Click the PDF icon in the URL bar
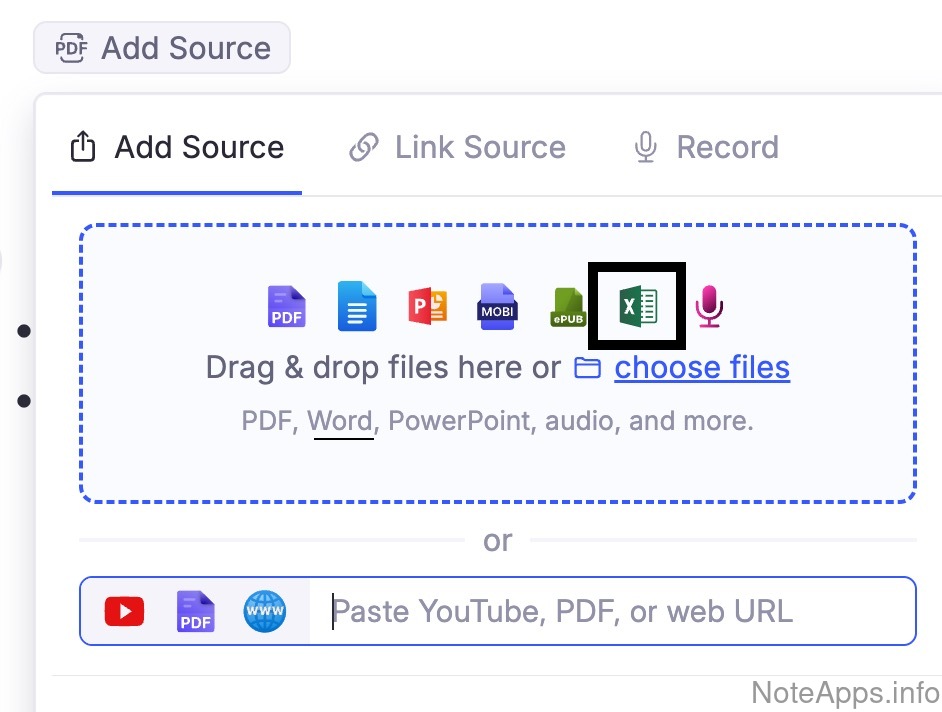This screenshot has height=712, width=942. click(x=195, y=611)
